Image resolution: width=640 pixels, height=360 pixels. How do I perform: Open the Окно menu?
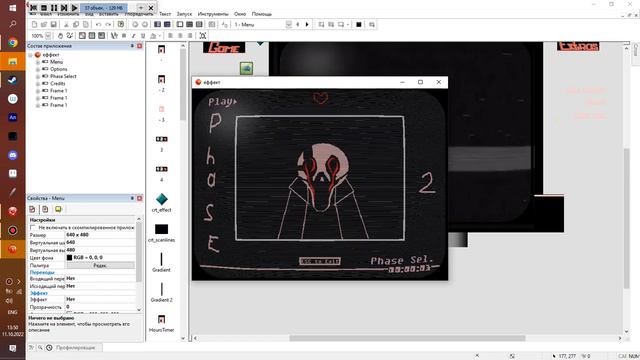pos(240,14)
